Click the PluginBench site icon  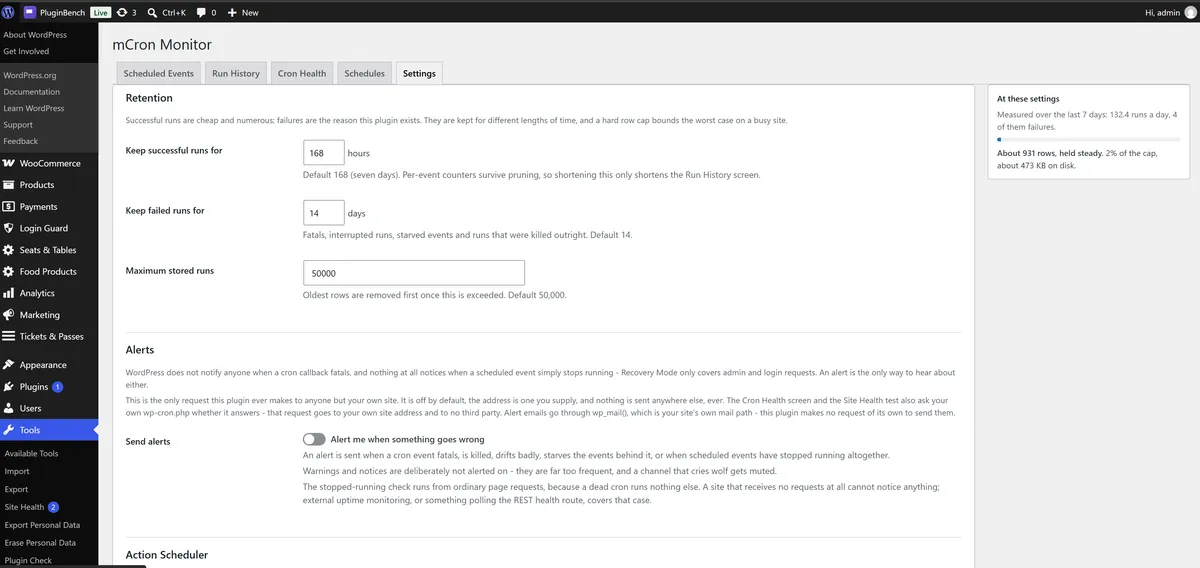pyautogui.click(x=30, y=12)
